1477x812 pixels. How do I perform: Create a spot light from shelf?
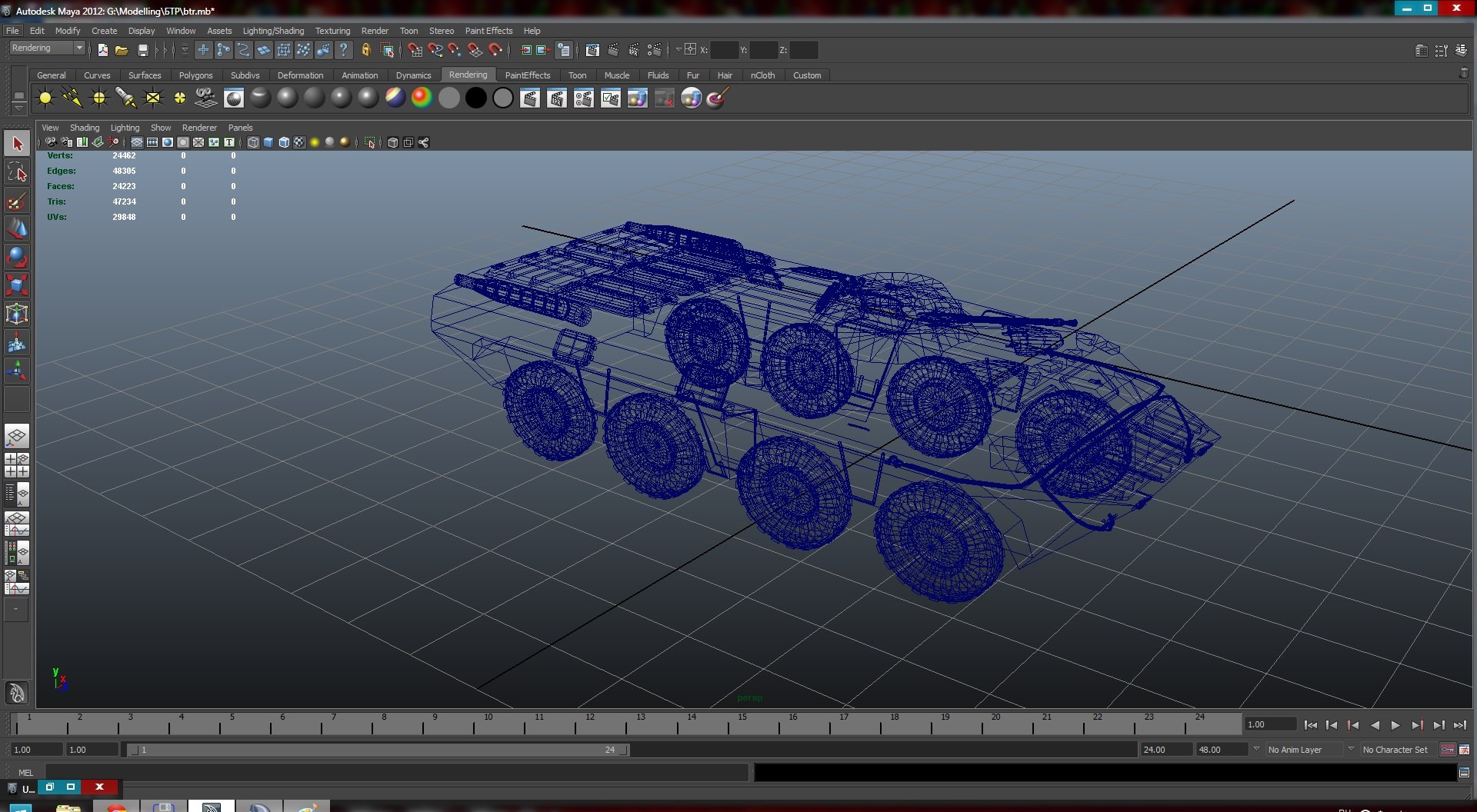click(x=126, y=98)
